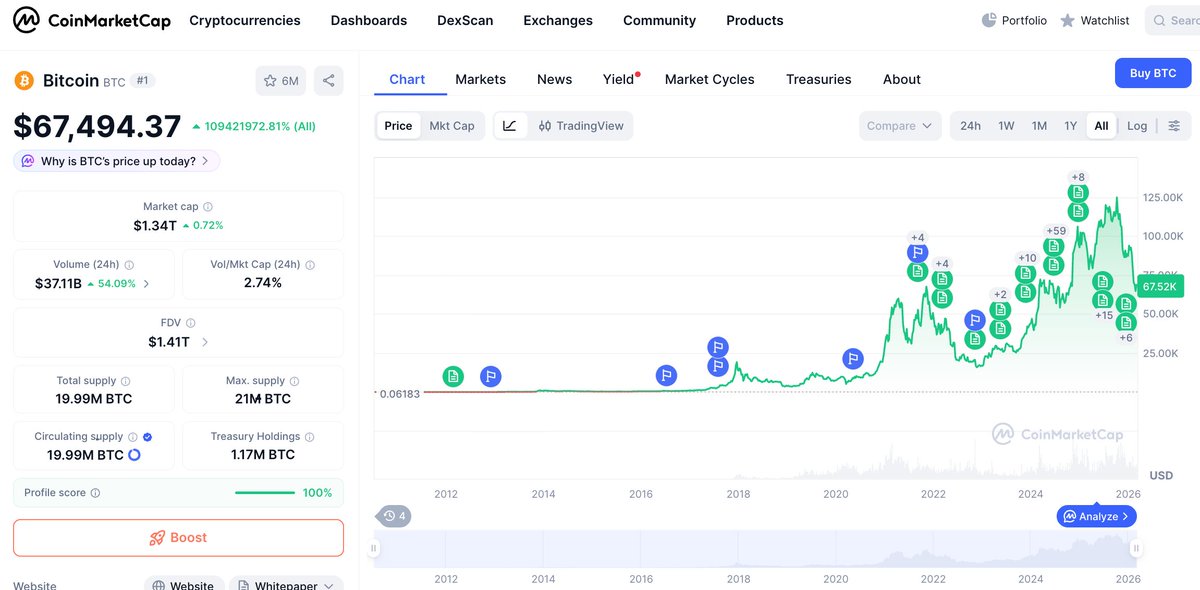Click the green news marker near 2012

[453, 376]
